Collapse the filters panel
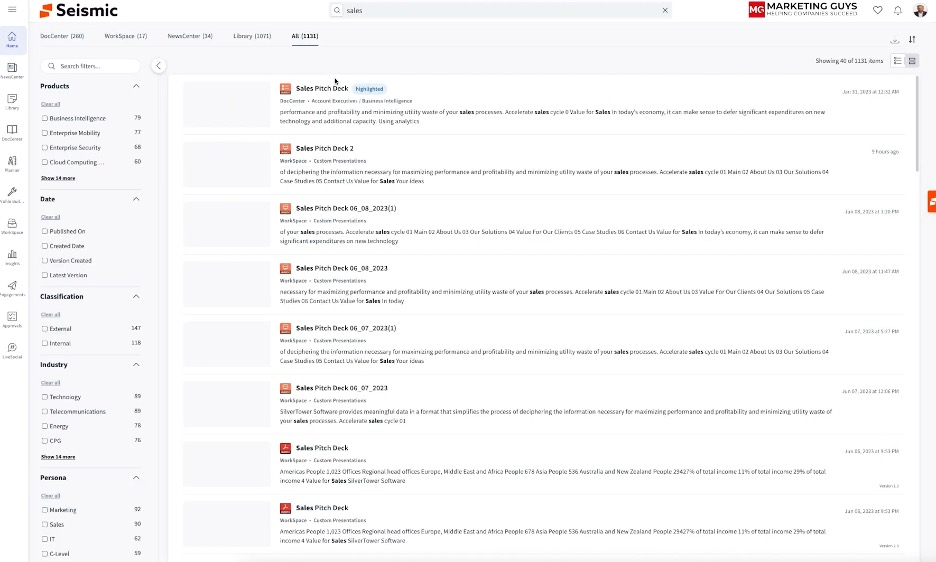The height and width of the screenshot is (562, 936). click(158, 66)
